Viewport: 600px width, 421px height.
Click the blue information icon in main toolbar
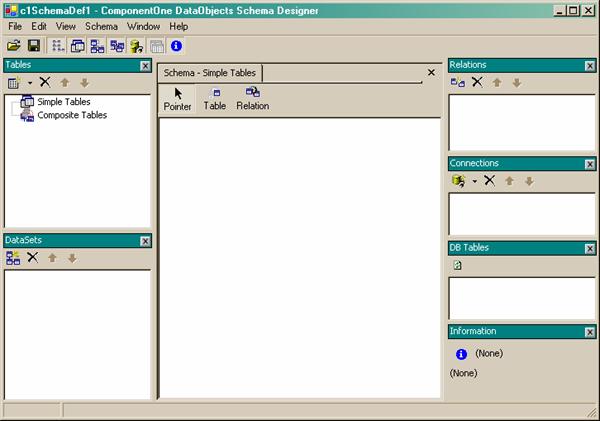(176, 46)
